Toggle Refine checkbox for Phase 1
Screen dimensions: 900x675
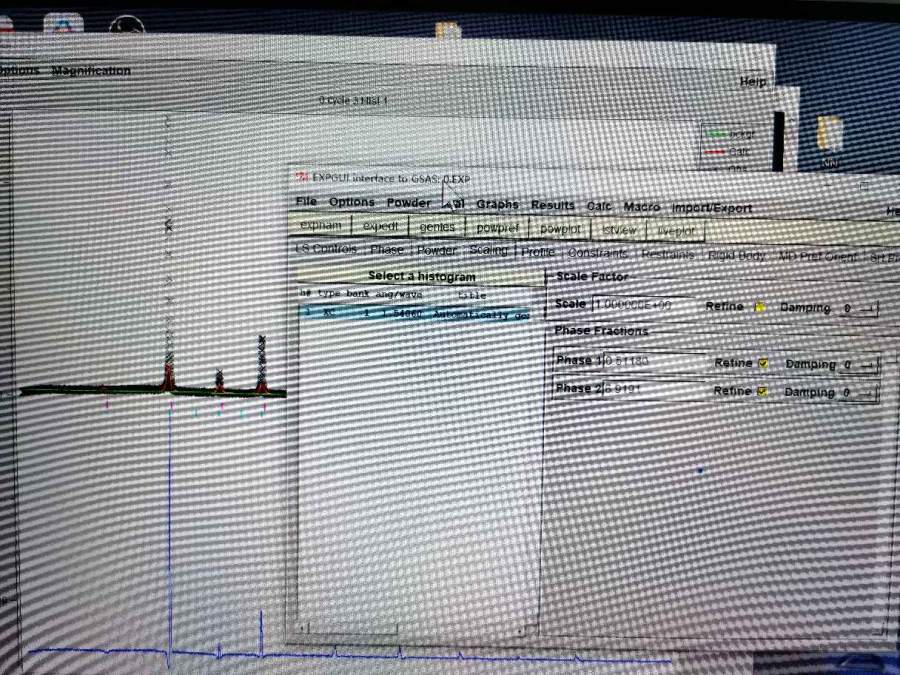[x=764, y=364]
